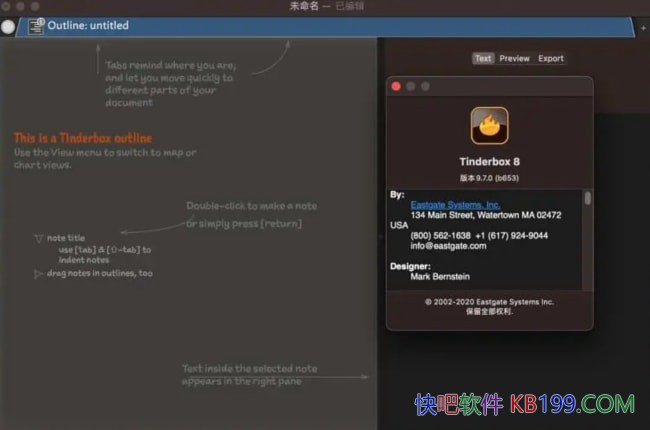This screenshot has width=650, height=430.
Task: Select the "Outline: untitled" tab
Action: click(x=88, y=26)
